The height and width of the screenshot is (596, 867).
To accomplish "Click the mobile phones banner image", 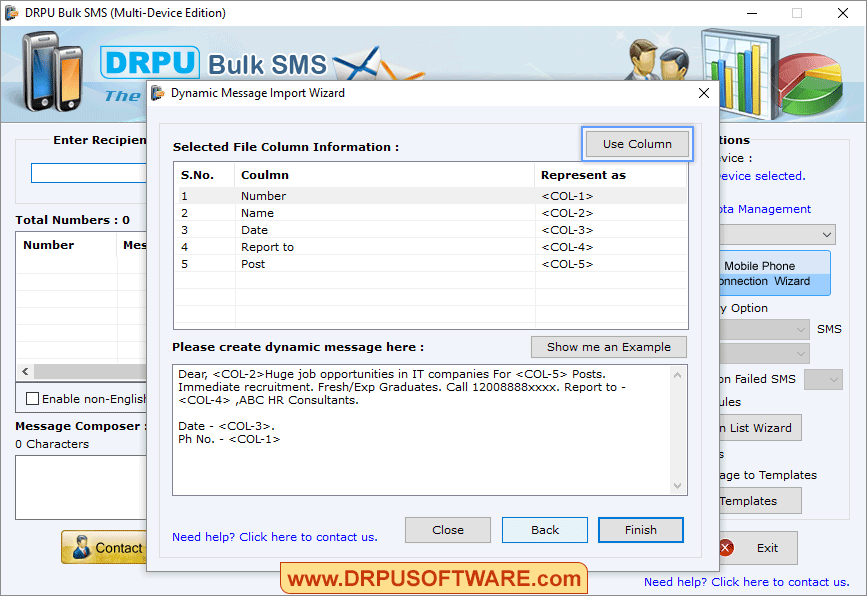I will [x=53, y=71].
